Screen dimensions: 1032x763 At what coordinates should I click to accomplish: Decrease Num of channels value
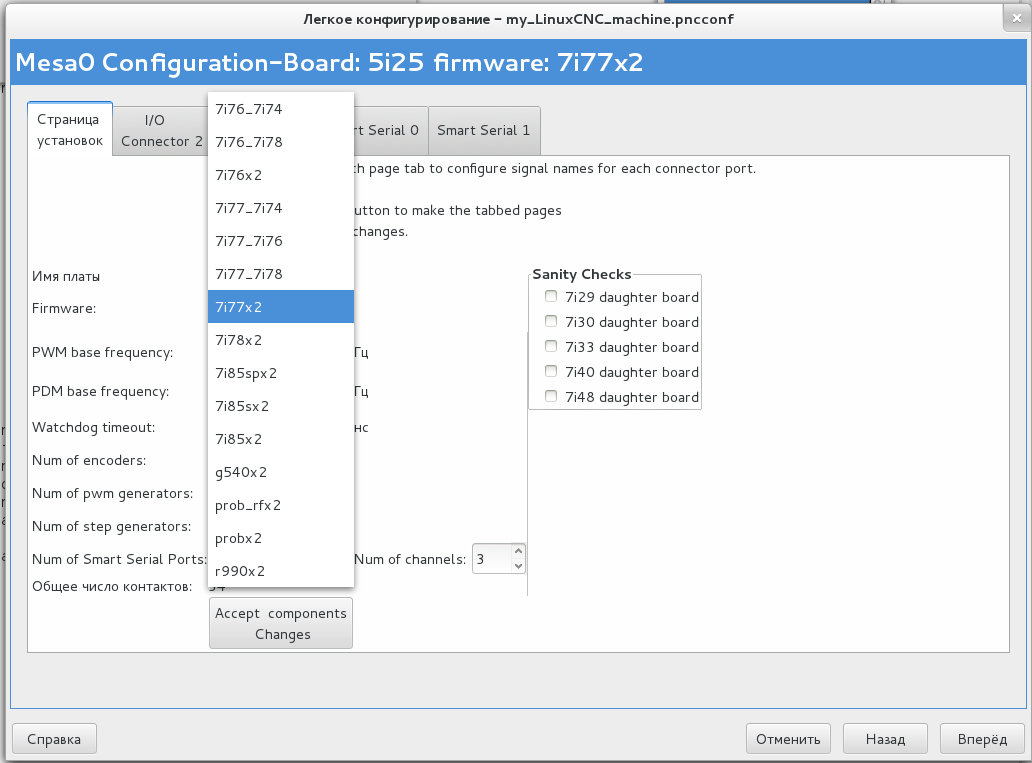tap(519, 566)
